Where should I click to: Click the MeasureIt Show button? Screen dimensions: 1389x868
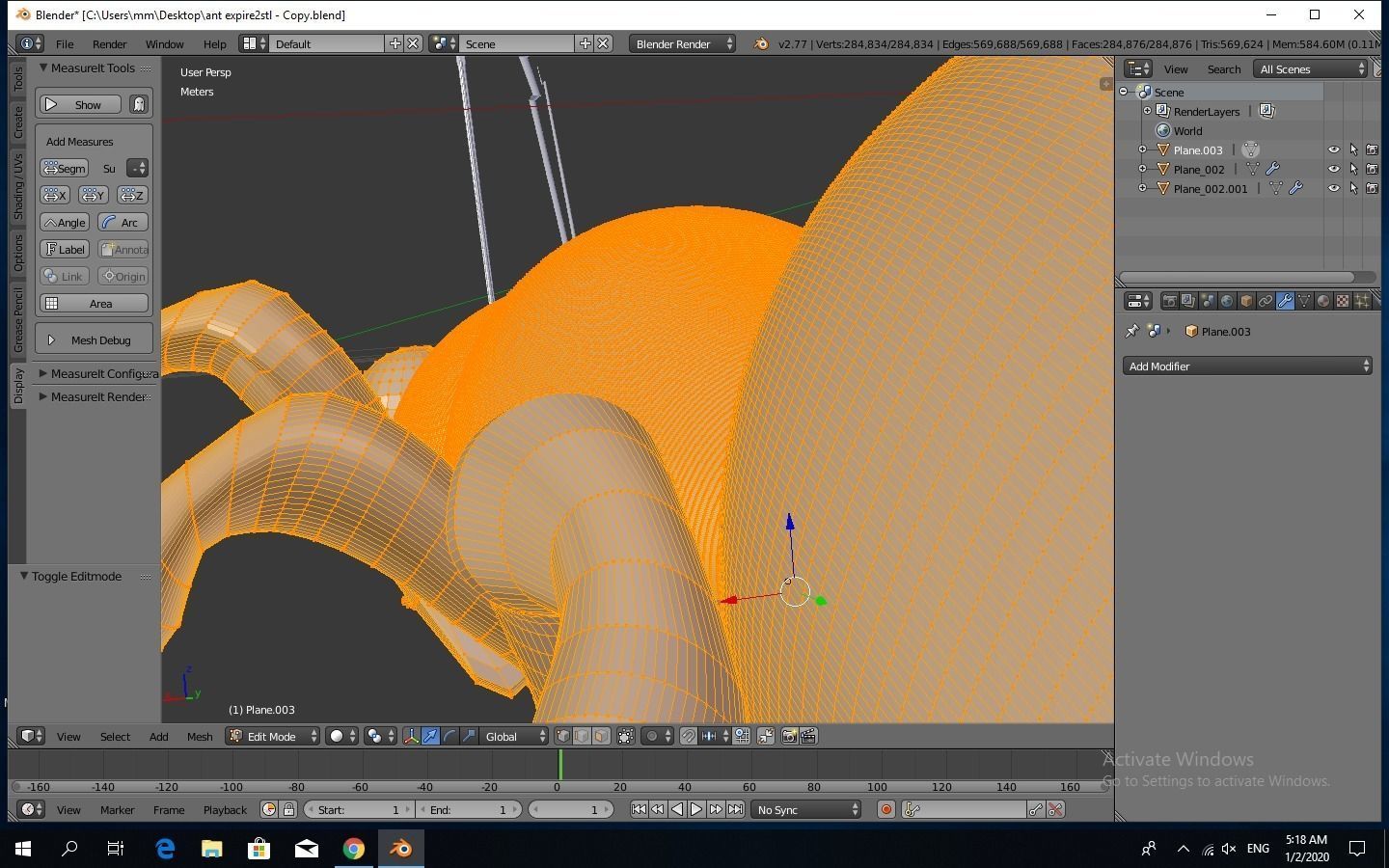[80, 104]
